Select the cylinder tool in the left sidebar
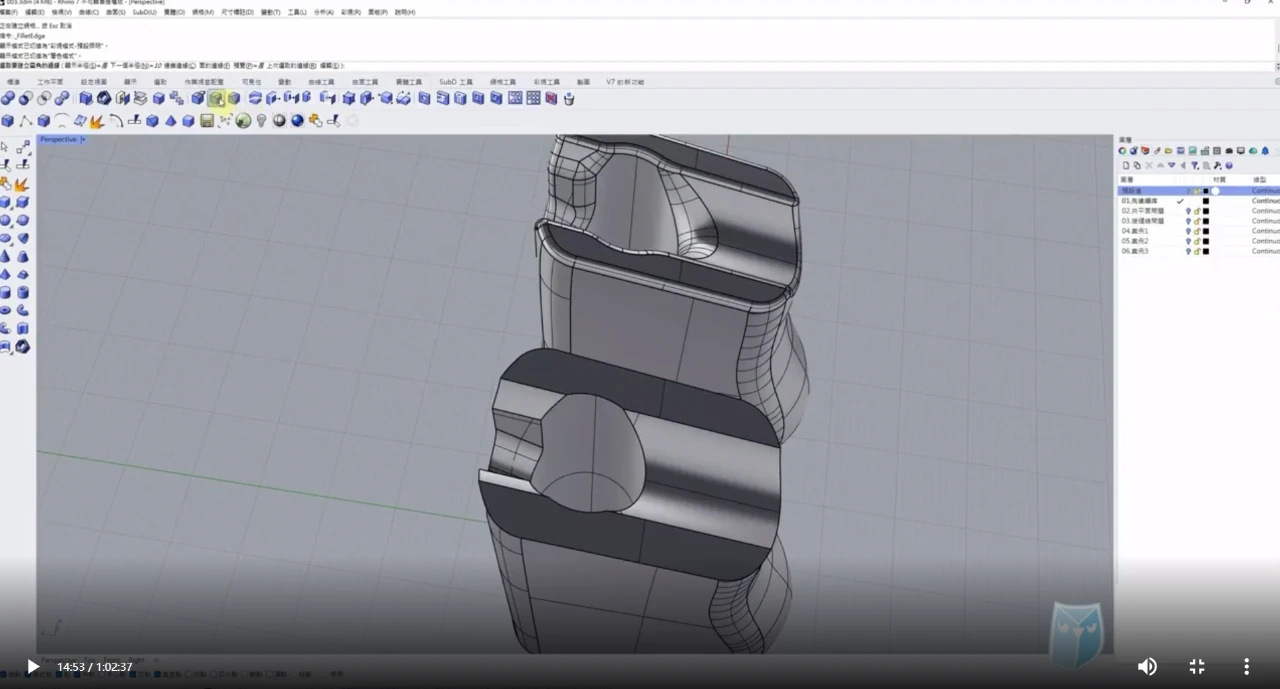Image resolution: width=1280 pixels, height=689 pixels. [5, 292]
